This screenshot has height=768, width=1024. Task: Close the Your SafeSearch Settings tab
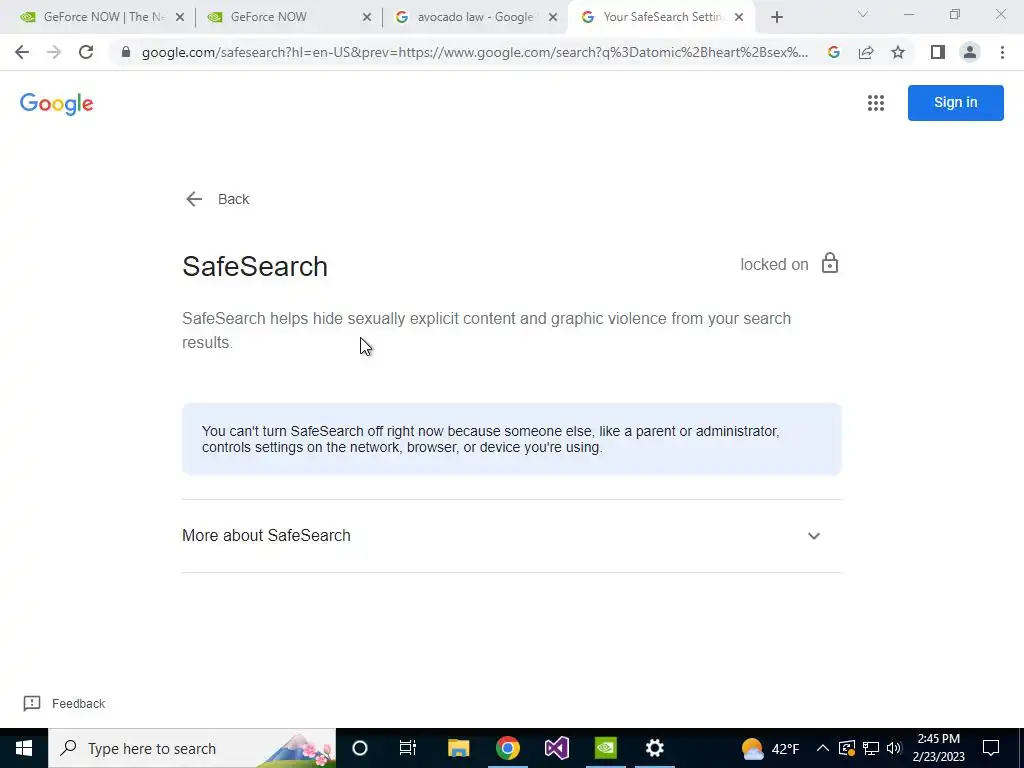[x=739, y=17]
